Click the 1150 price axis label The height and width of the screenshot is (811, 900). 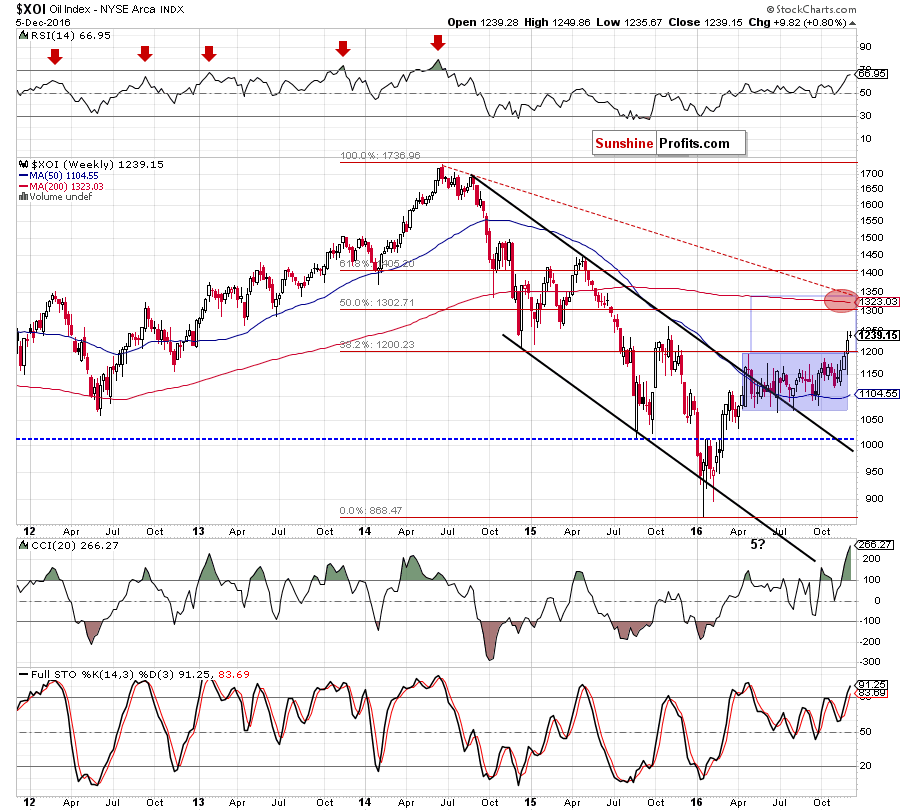(872, 374)
